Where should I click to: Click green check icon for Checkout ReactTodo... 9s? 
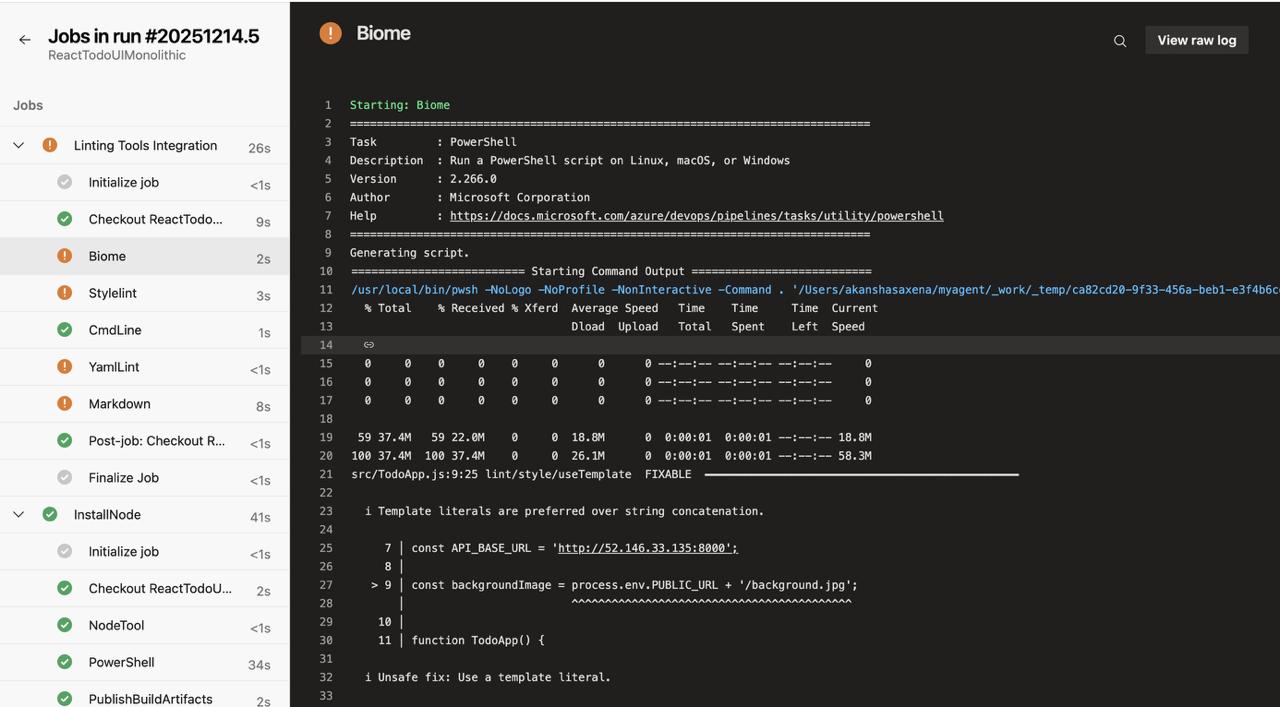65,219
